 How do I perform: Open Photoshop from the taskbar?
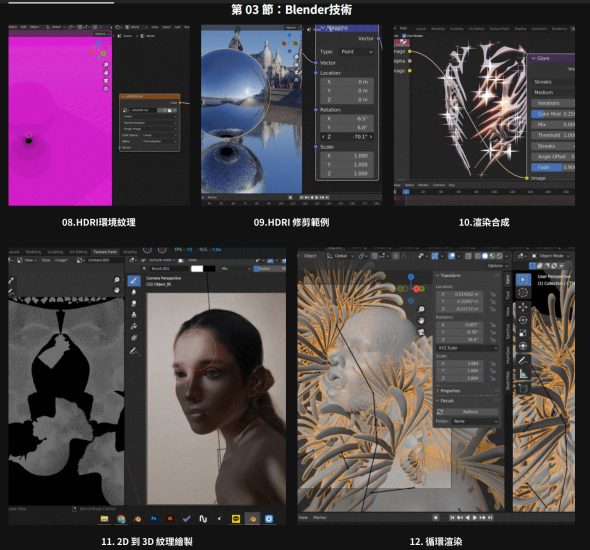(x=154, y=519)
